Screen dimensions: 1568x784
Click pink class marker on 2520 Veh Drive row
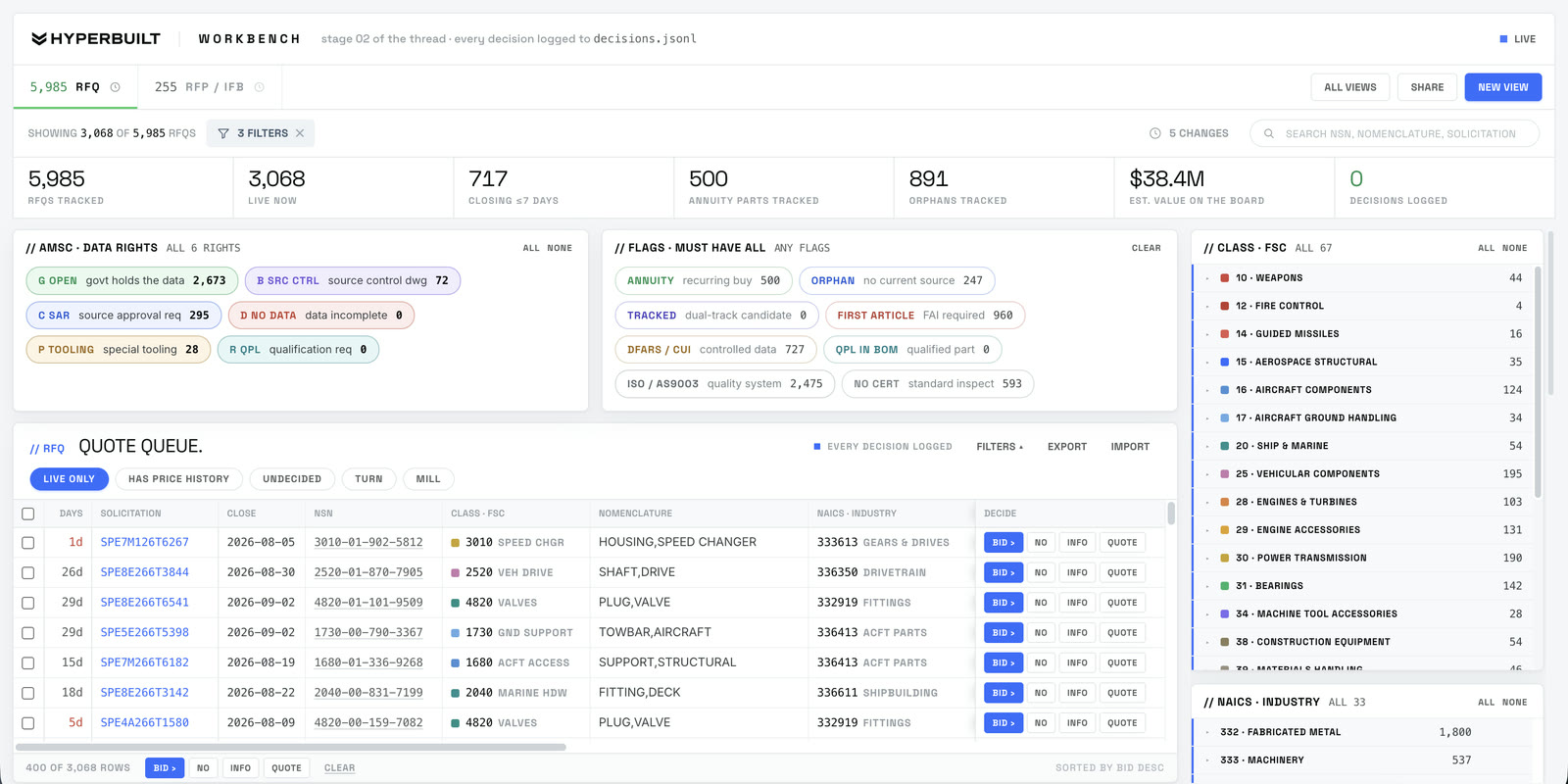456,572
